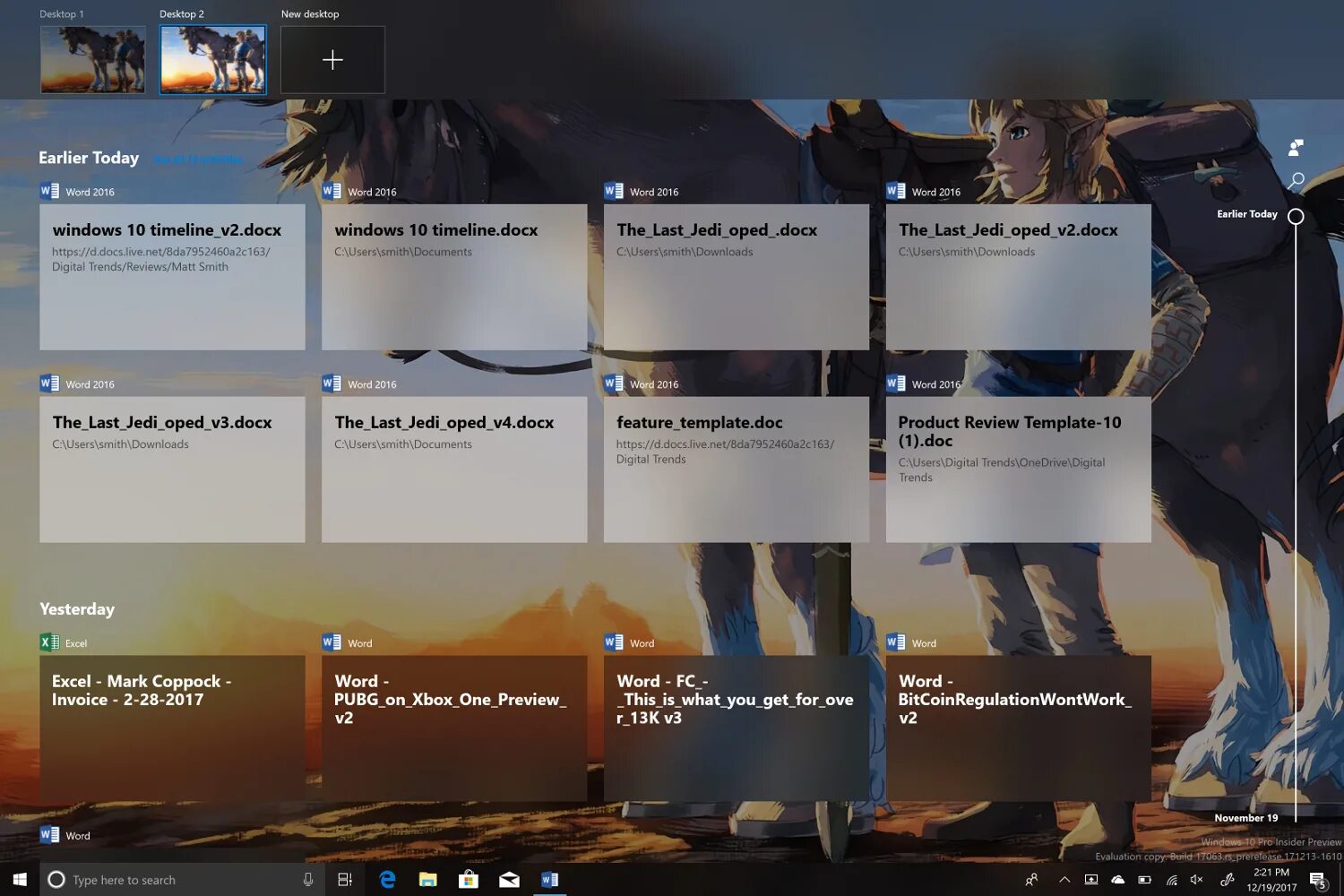The height and width of the screenshot is (896, 1344).
Task: Add a new desktop with plus button
Action: (x=332, y=60)
